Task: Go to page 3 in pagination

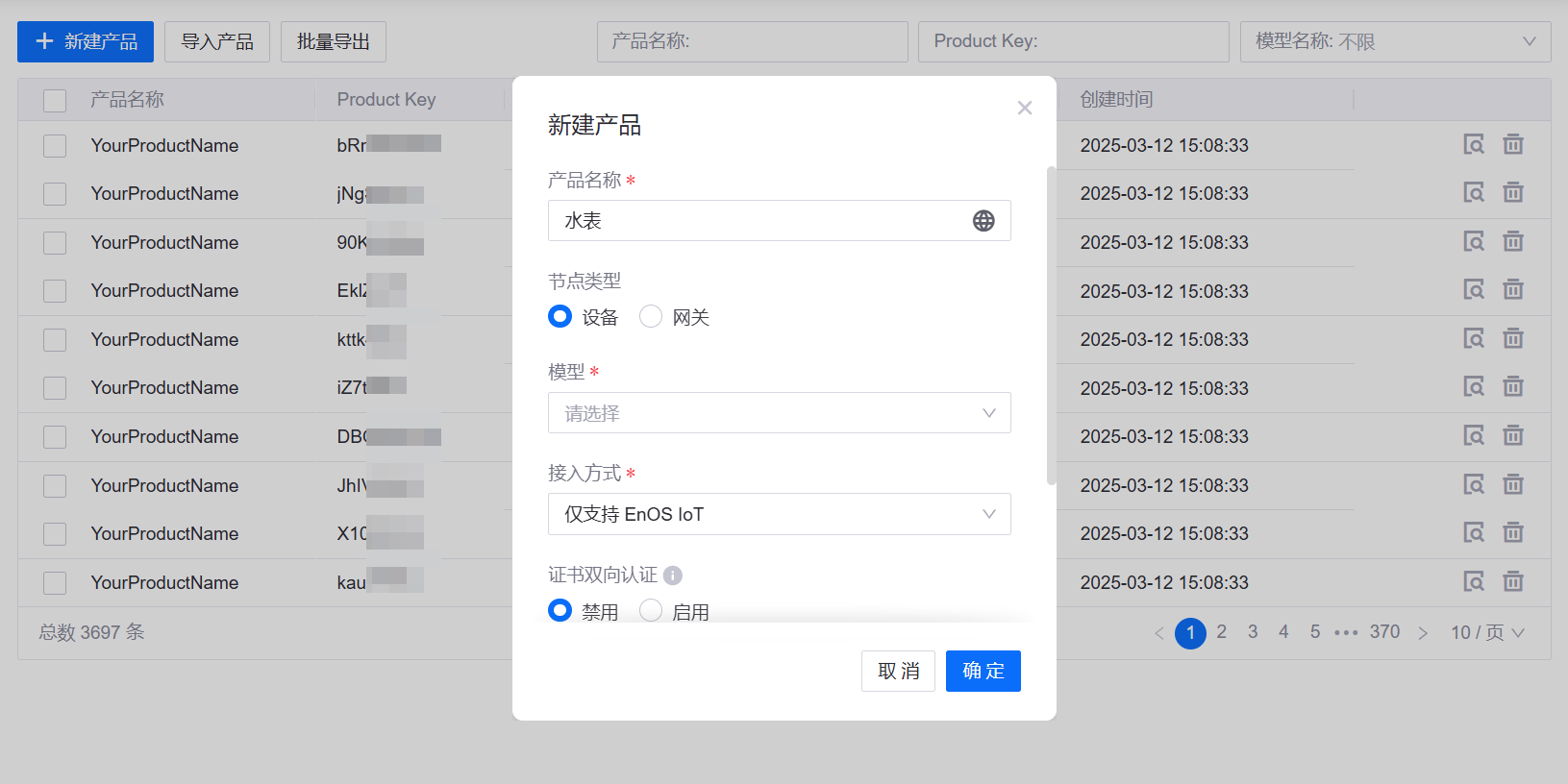Action: click(x=1253, y=632)
